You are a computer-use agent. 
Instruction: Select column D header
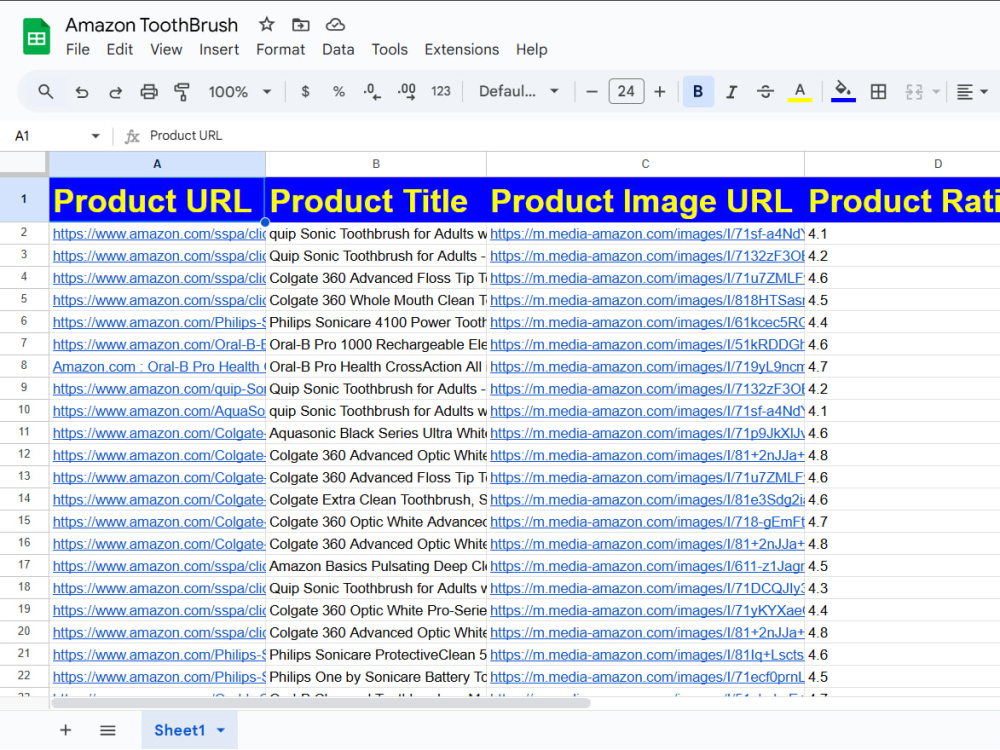[x=902, y=164]
